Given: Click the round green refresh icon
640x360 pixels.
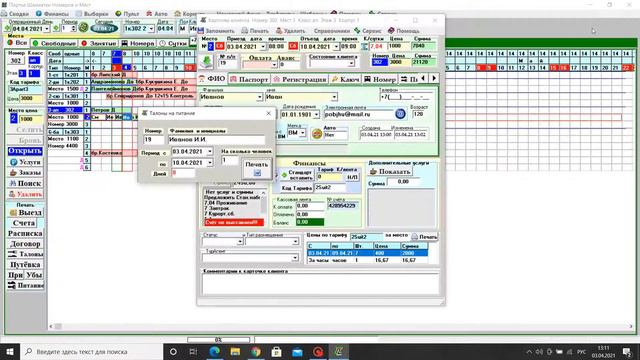Looking at the screenshot, I should [83, 28].
